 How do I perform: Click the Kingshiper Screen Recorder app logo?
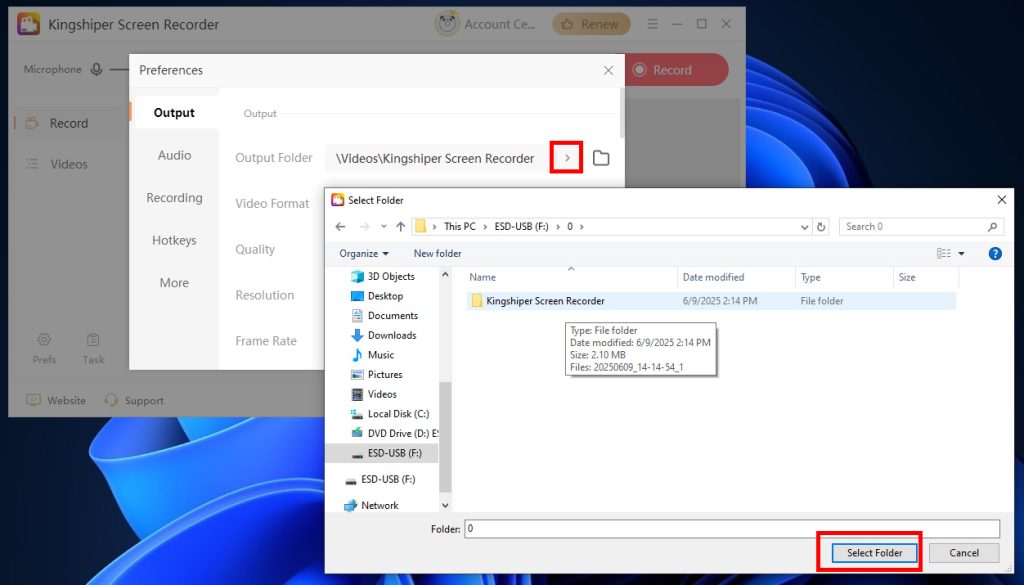coord(28,24)
